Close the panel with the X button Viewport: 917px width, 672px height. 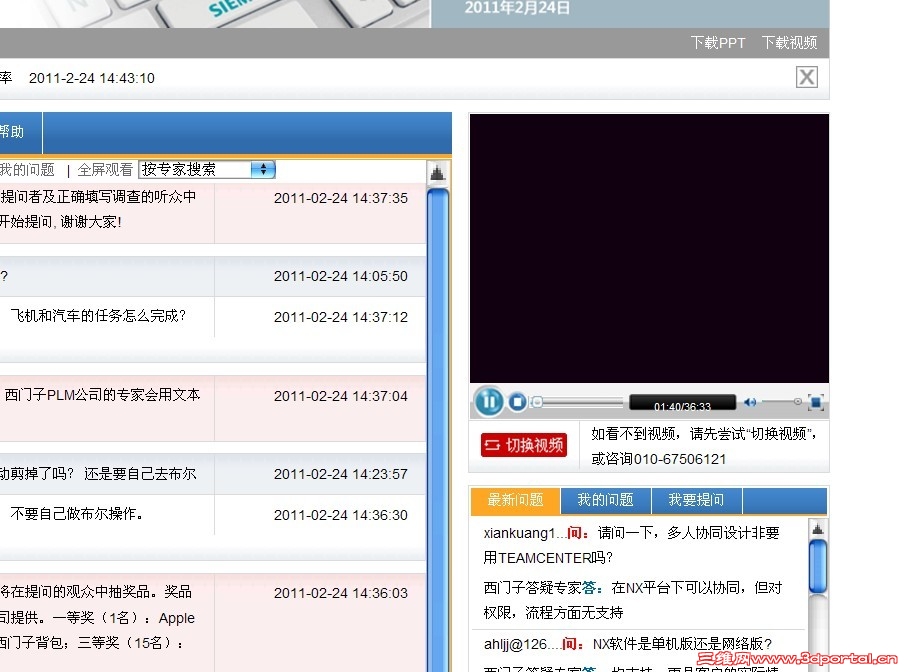point(806,77)
